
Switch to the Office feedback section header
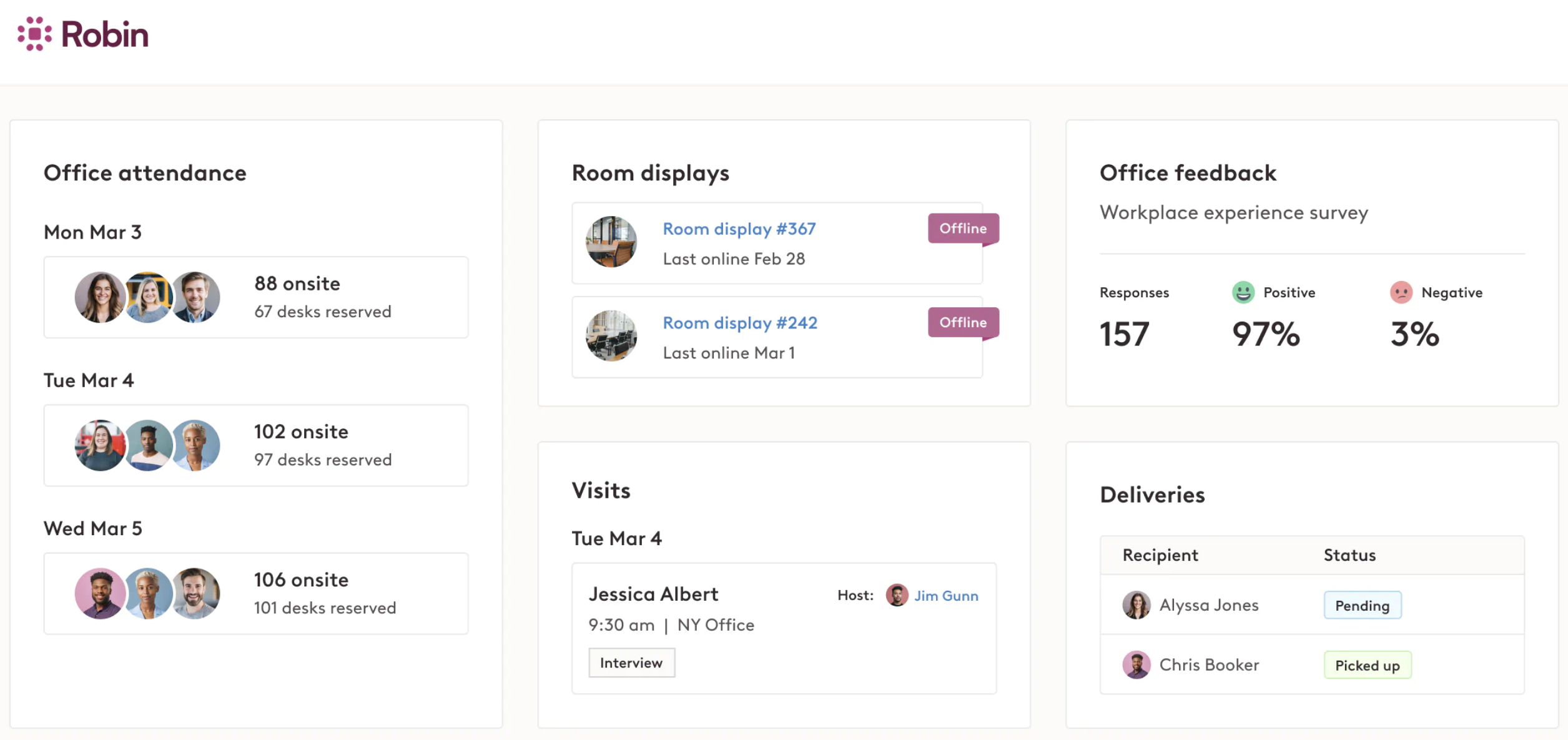point(1188,173)
